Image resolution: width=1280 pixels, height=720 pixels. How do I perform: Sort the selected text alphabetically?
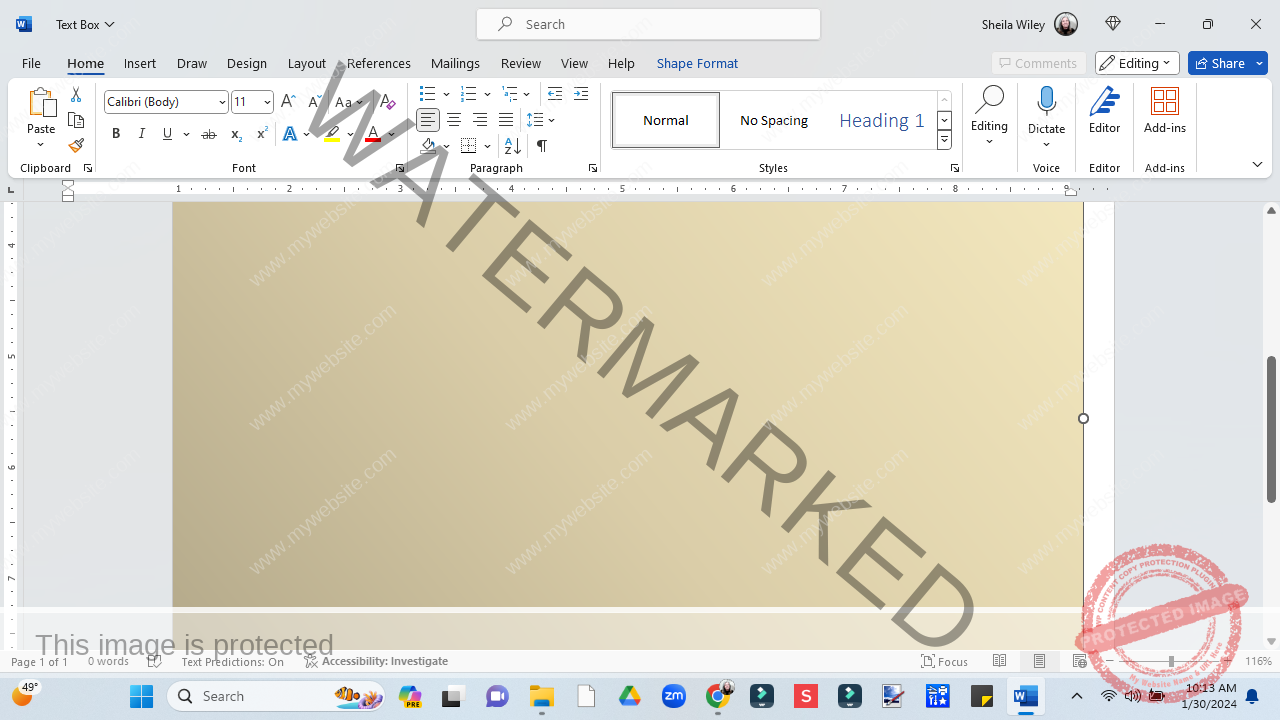pyautogui.click(x=513, y=146)
